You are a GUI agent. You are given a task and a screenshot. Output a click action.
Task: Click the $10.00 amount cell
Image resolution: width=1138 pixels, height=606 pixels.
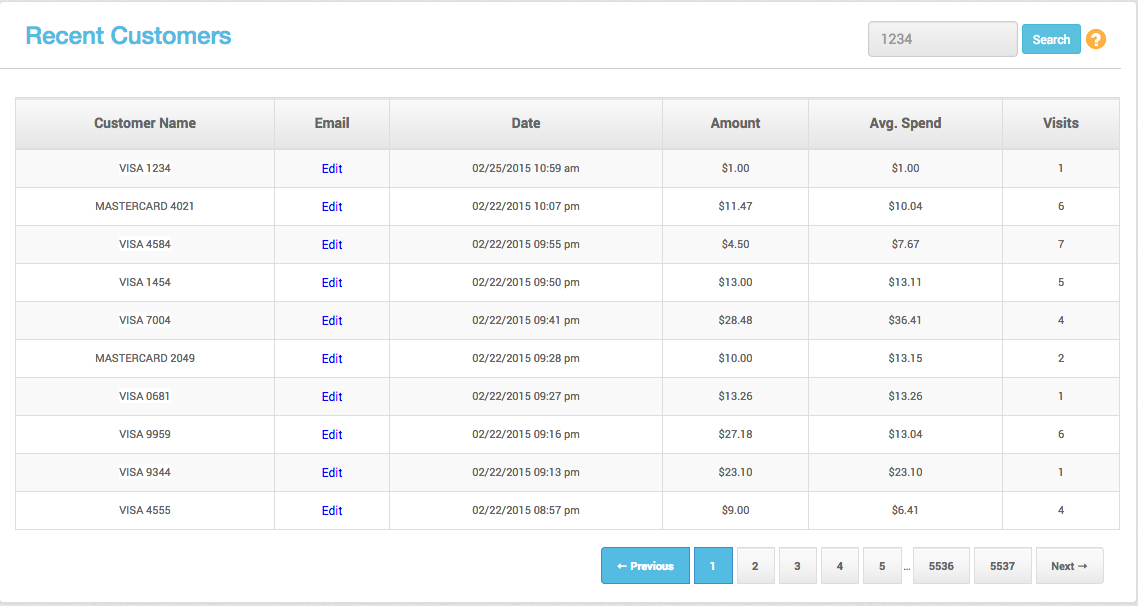tap(735, 359)
